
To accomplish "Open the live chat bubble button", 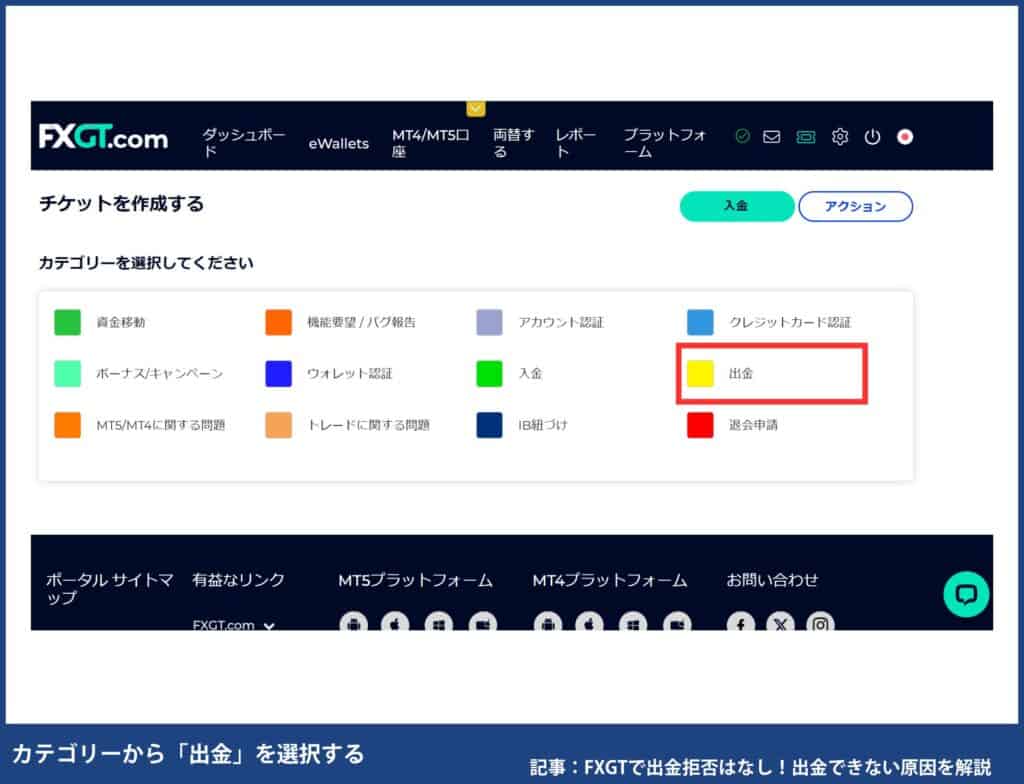I will pyautogui.click(x=966, y=595).
